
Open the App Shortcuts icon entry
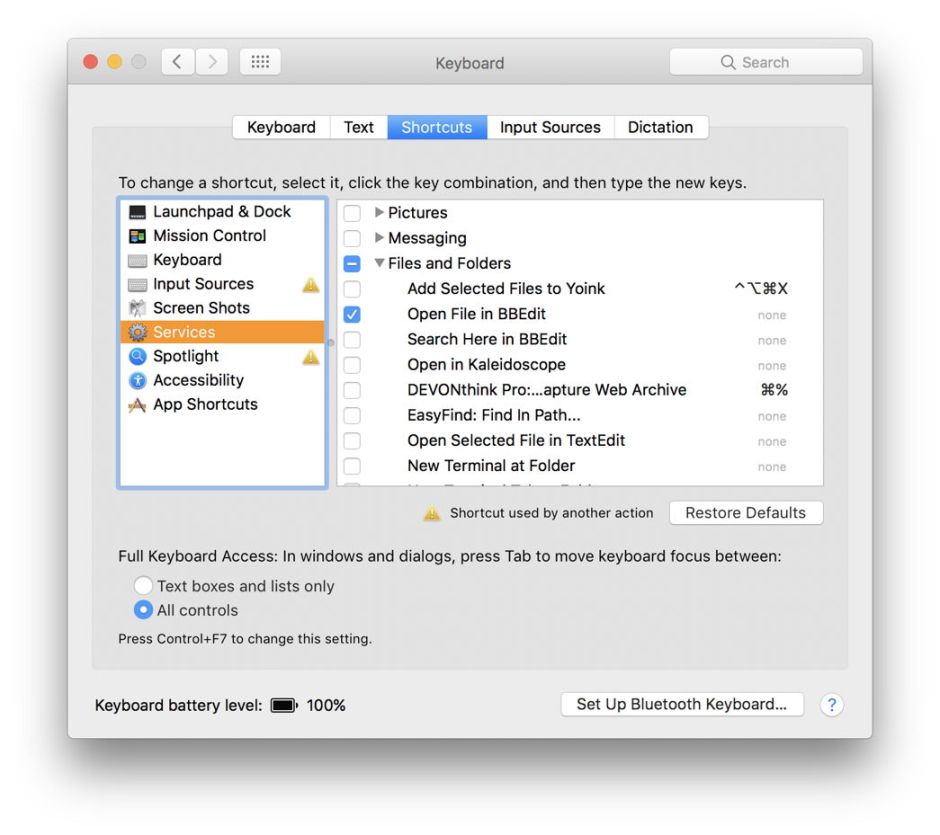[x=137, y=404]
